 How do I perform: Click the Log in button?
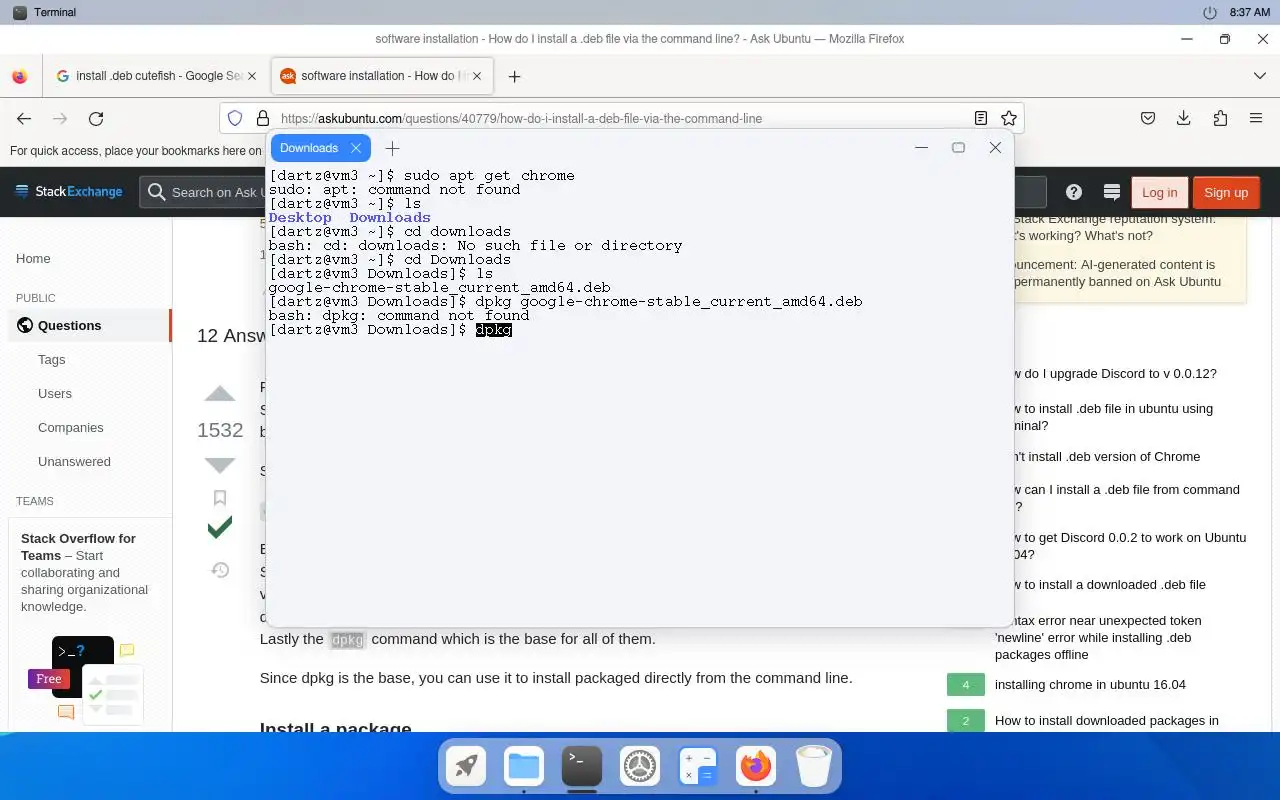pyautogui.click(x=1159, y=192)
